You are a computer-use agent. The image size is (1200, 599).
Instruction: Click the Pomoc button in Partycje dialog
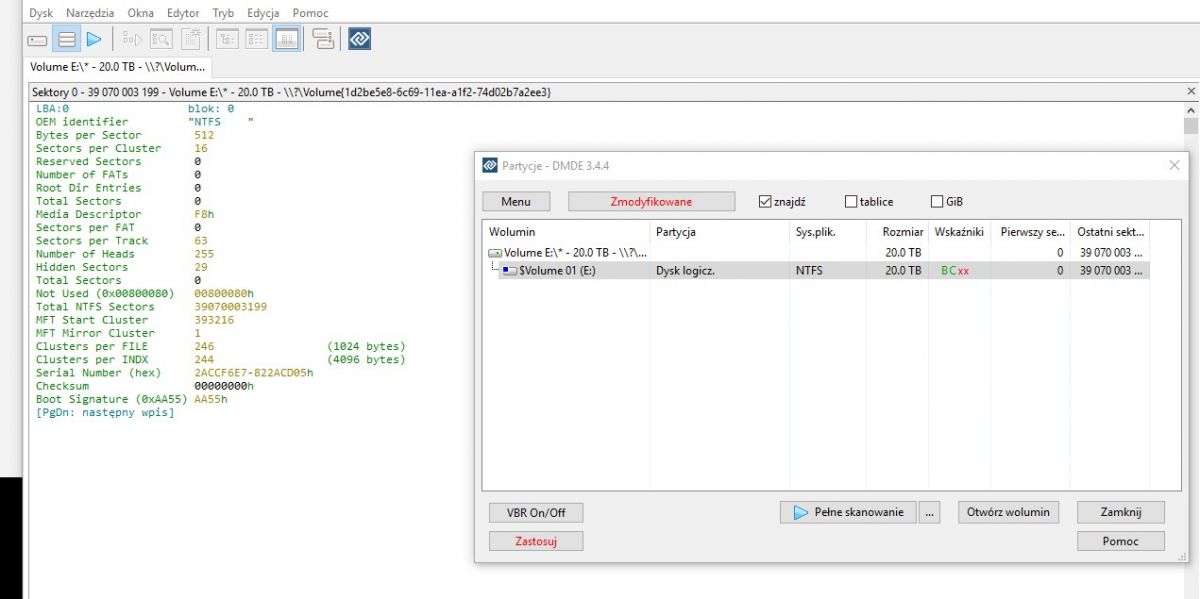pos(1121,541)
